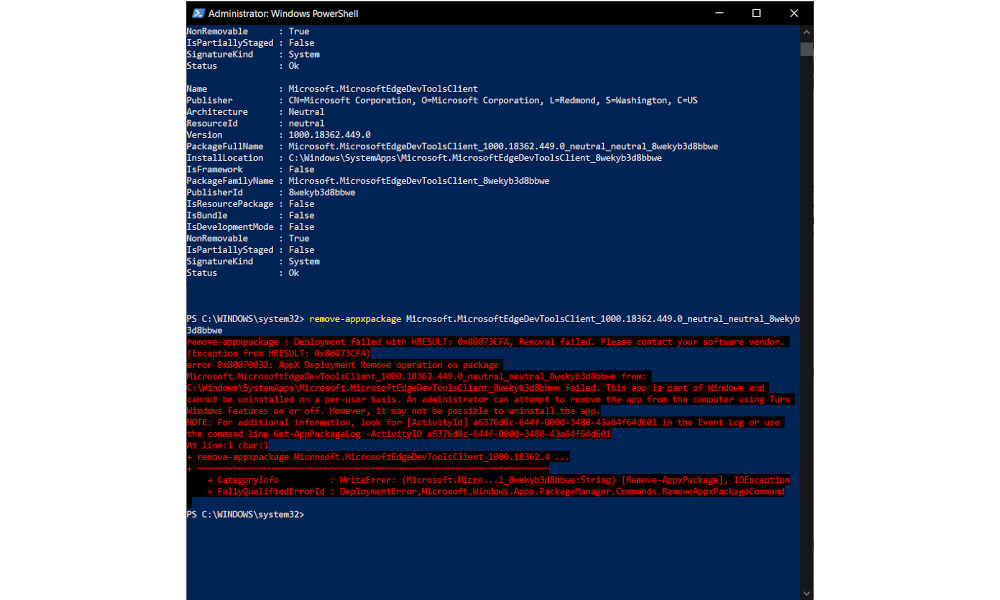This screenshot has height=600, width=1000.
Task: Click the 'error 0x80070032' line
Action: [343, 365]
